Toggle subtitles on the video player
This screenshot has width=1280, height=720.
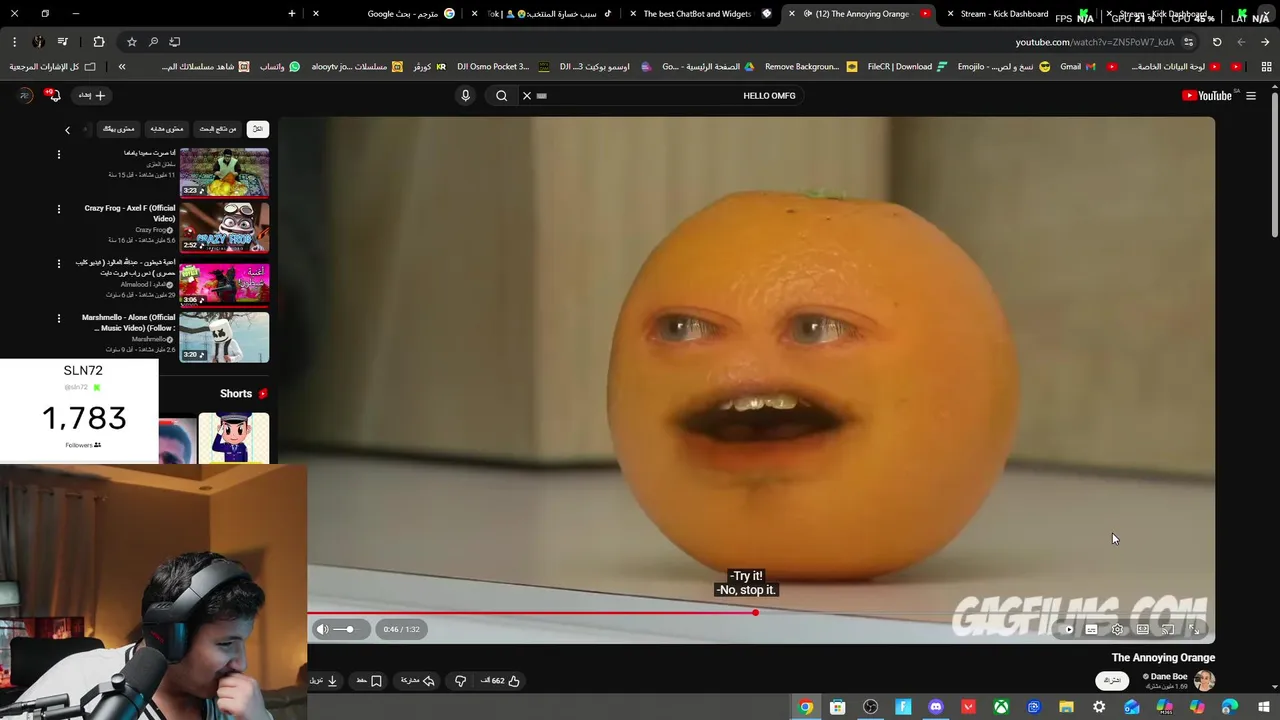(x=1091, y=629)
